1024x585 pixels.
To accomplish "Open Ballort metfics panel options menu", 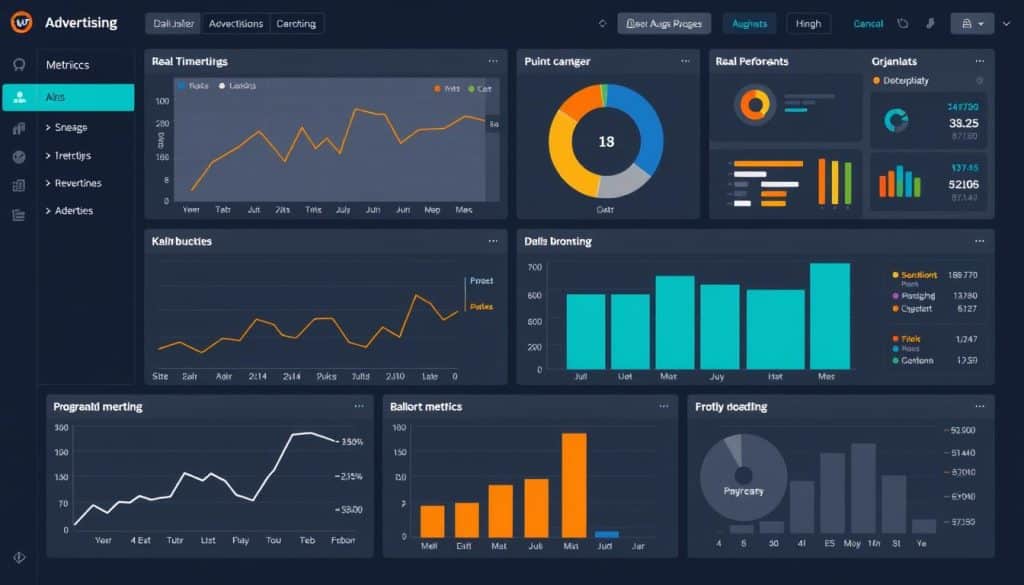I will point(664,406).
